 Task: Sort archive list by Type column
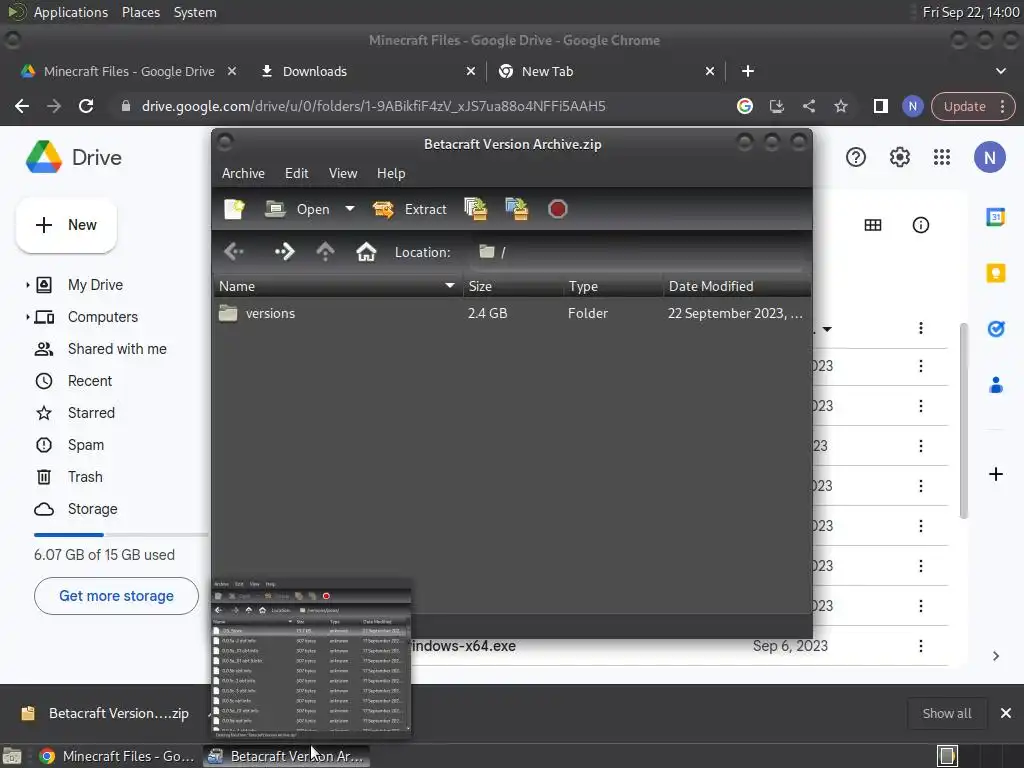613,286
